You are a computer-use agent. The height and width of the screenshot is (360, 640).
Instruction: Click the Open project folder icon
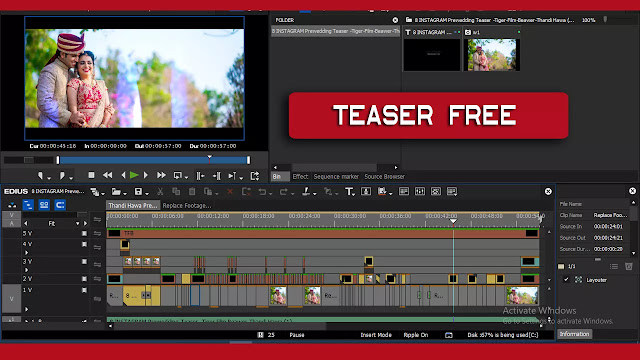[116, 191]
